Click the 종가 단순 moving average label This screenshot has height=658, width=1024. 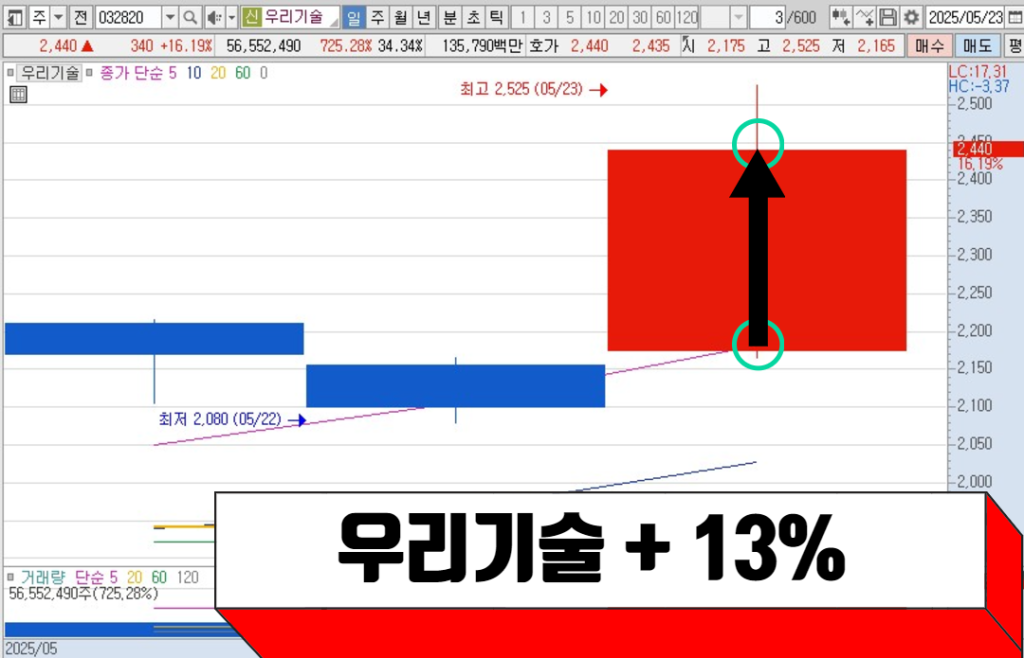click(130, 73)
